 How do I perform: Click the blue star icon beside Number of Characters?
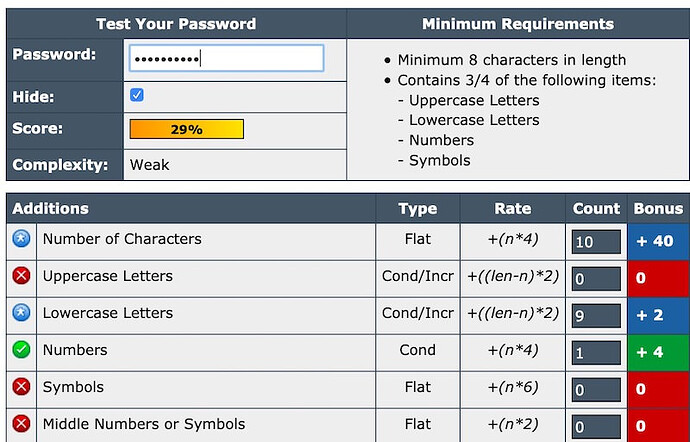click(x=21, y=239)
